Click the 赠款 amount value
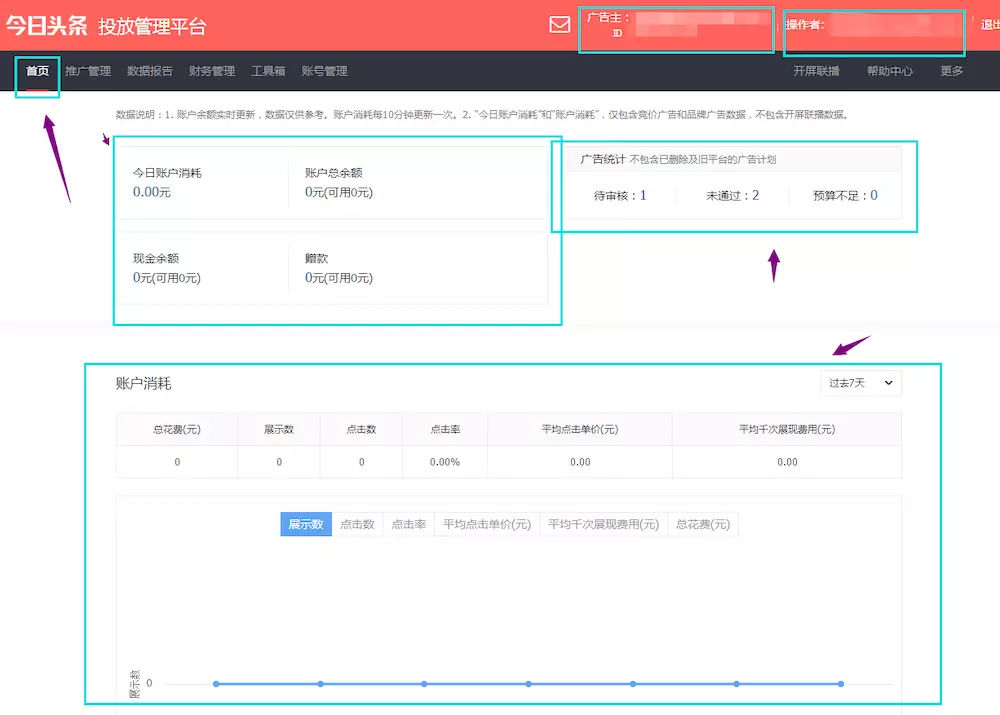This screenshot has height=715, width=1000. coord(339,277)
